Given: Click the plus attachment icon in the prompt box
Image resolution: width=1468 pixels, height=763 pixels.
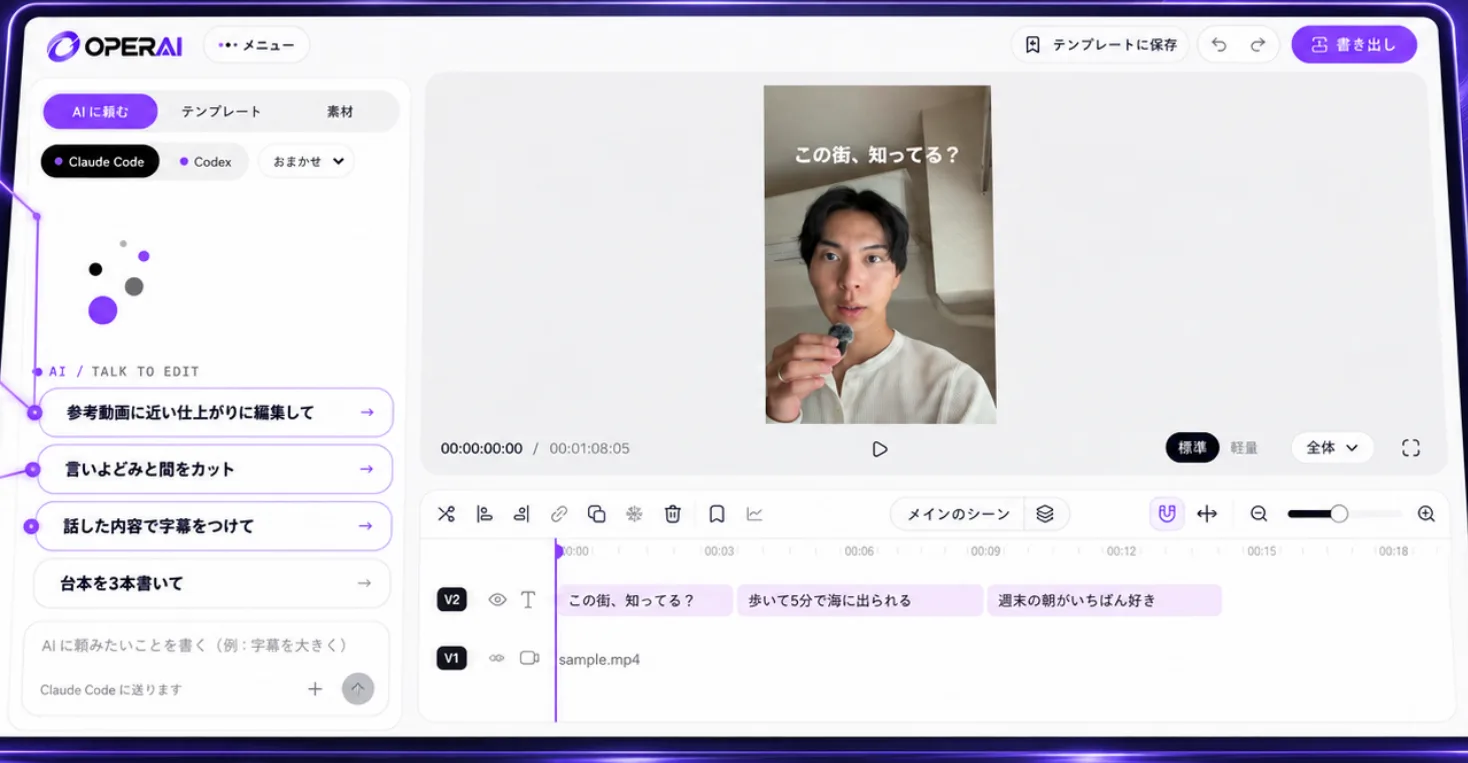Looking at the screenshot, I should [x=315, y=689].
